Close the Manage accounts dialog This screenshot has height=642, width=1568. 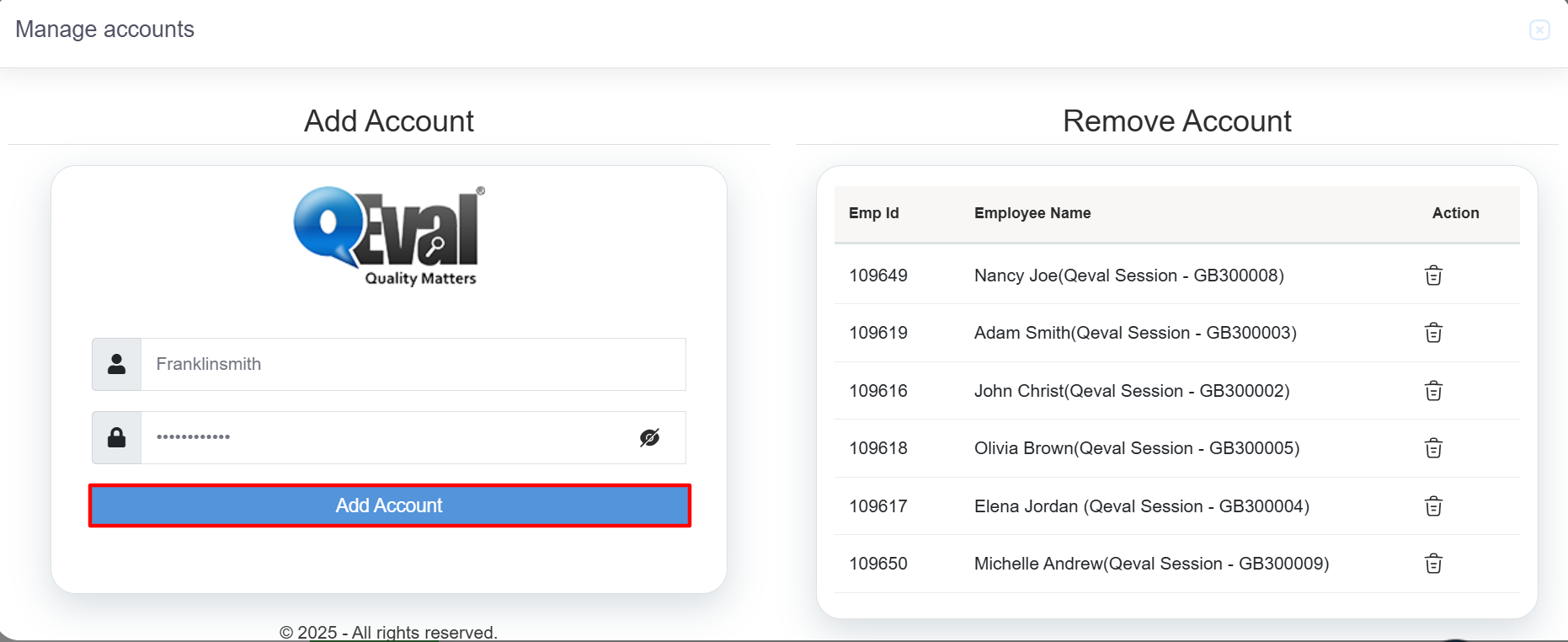[x=1539, y=30]
